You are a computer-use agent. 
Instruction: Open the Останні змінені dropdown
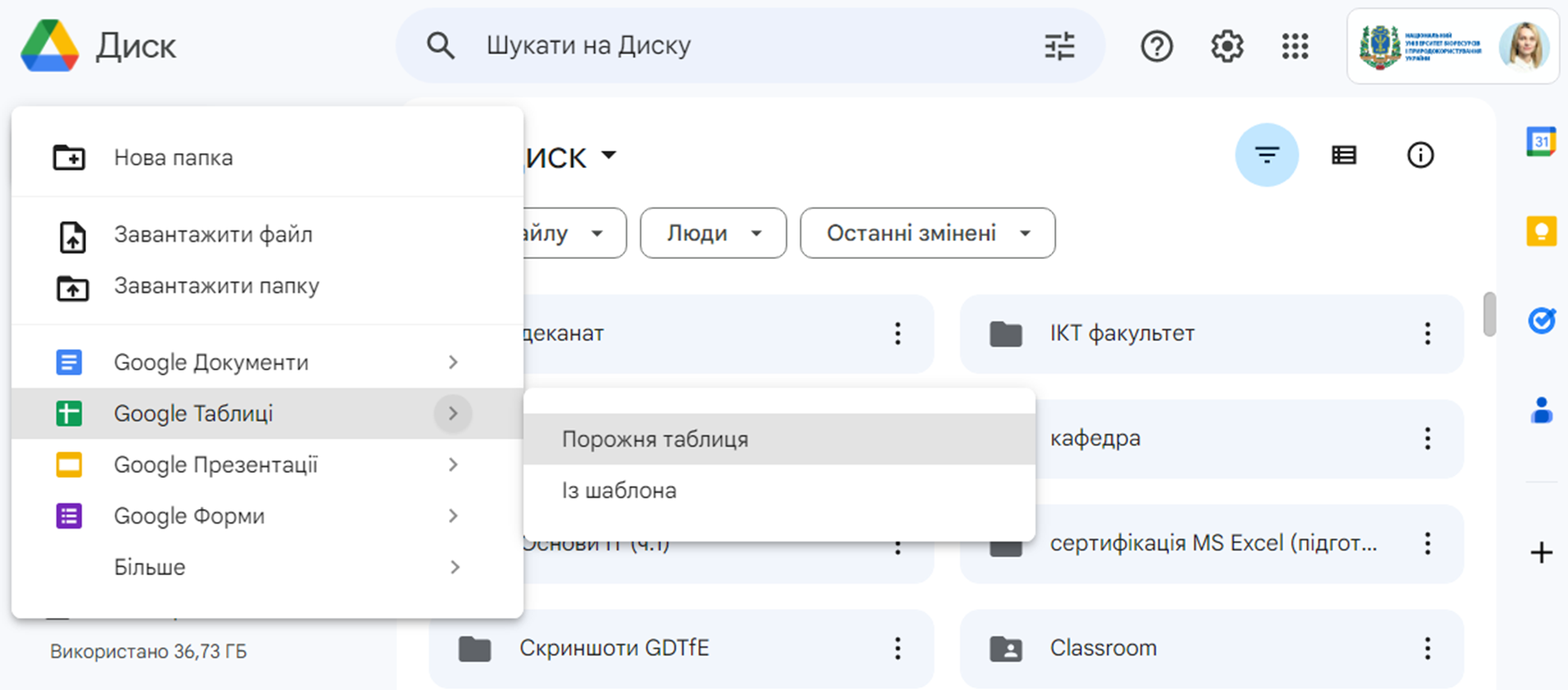(x=927, y=234)
